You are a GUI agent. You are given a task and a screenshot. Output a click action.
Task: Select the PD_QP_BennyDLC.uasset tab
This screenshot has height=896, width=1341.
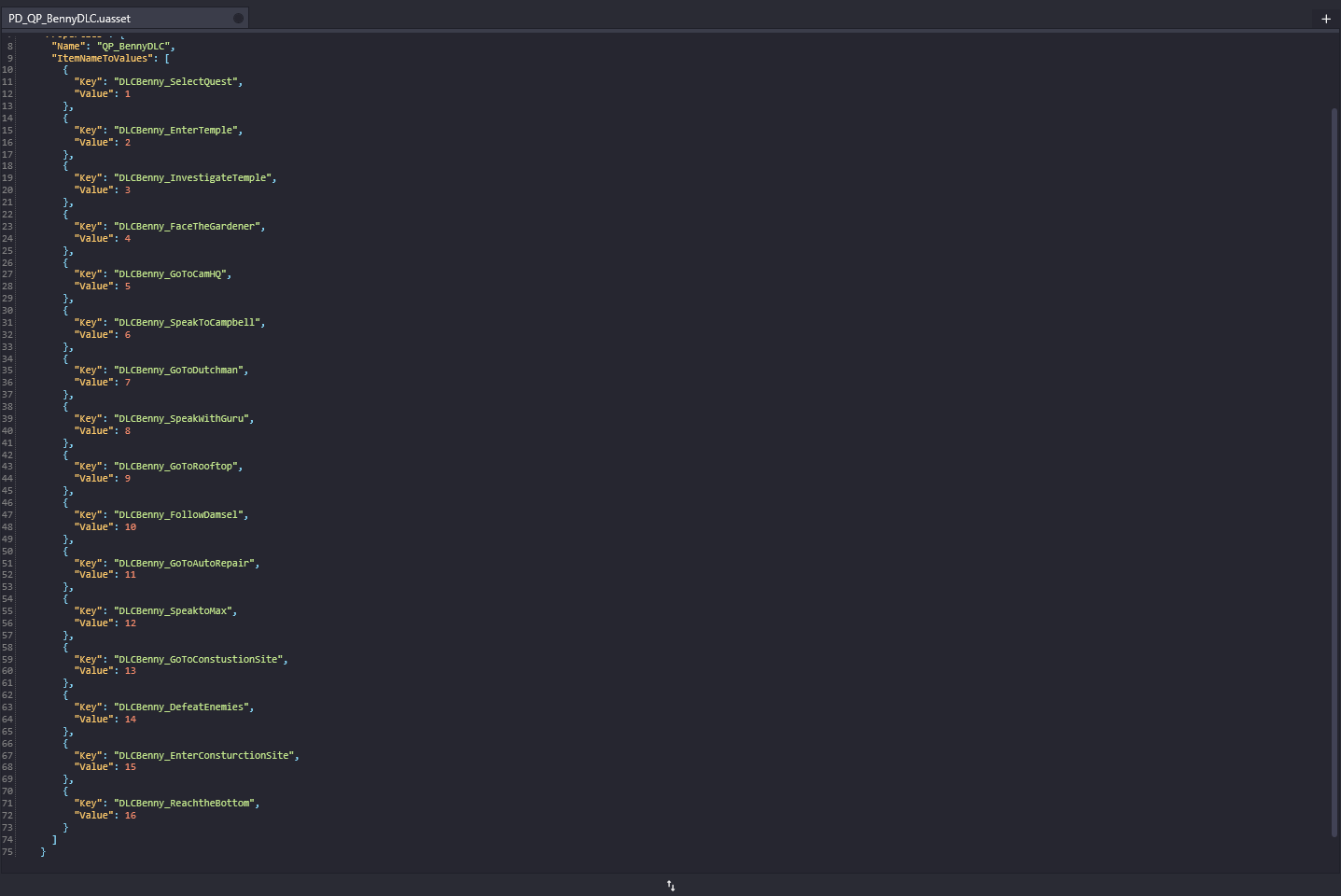(124, 18)
